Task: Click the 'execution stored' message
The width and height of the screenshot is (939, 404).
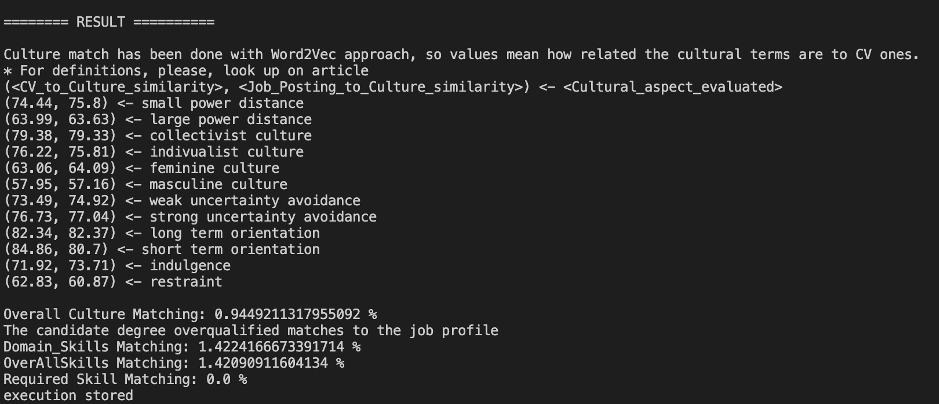Action: tap(68, 395)
